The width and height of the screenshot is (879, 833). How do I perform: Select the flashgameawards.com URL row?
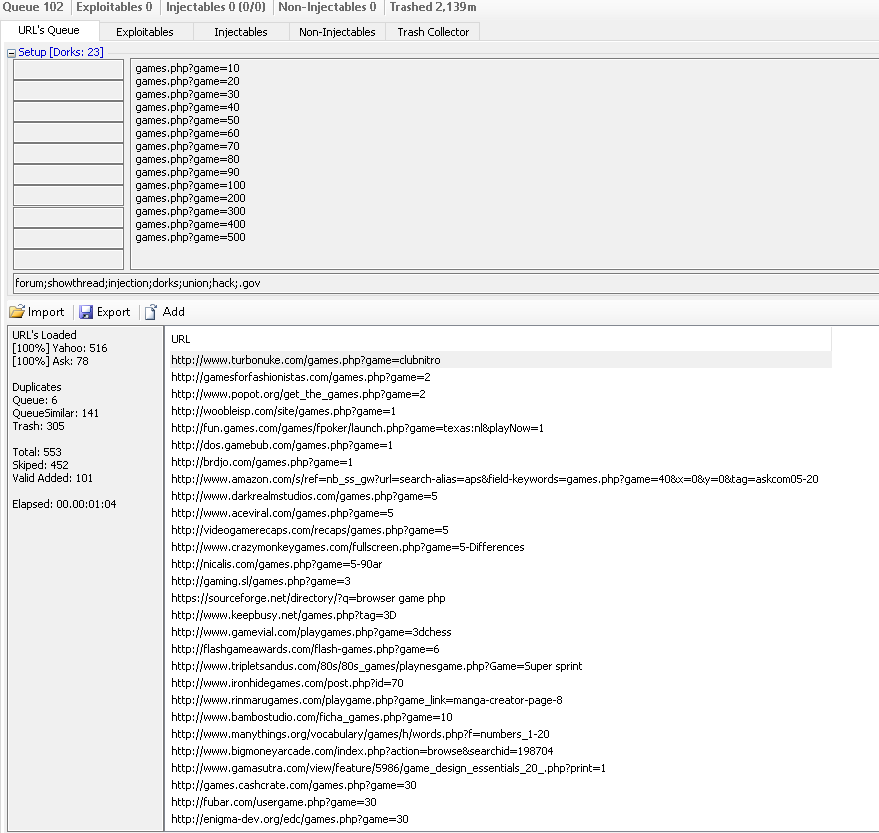coord(501,649)
